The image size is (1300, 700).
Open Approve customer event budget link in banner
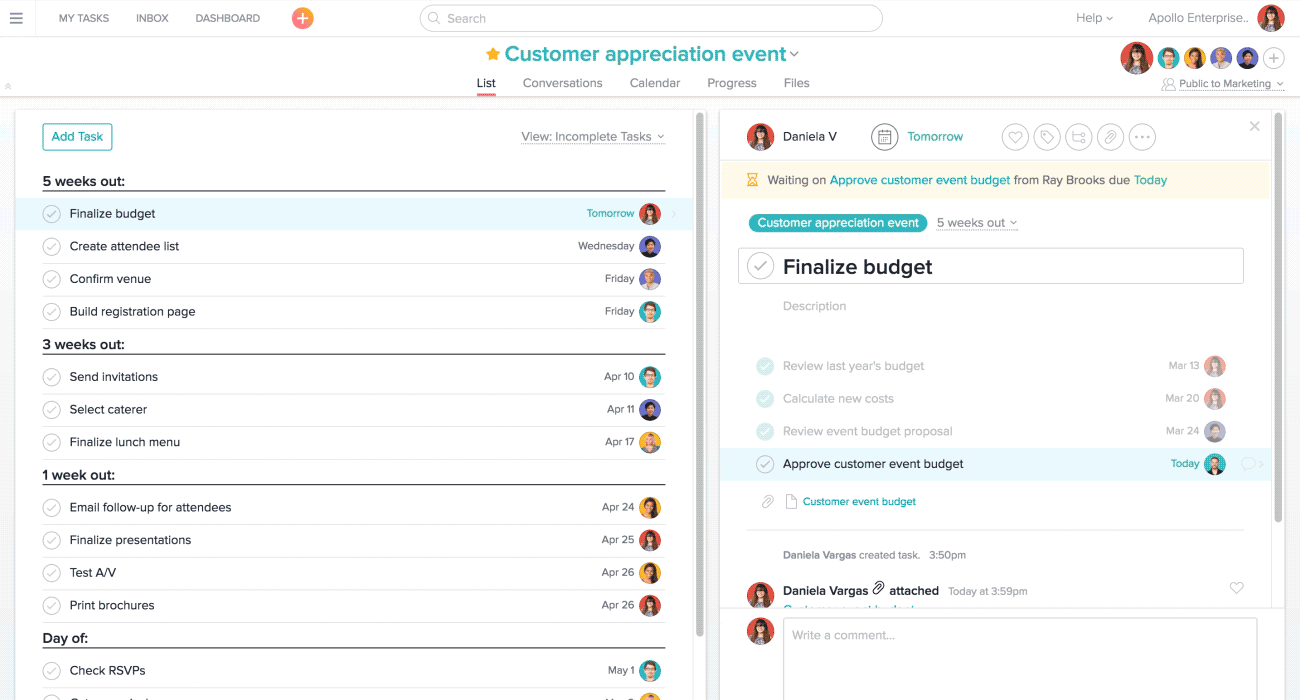(920, 181)
